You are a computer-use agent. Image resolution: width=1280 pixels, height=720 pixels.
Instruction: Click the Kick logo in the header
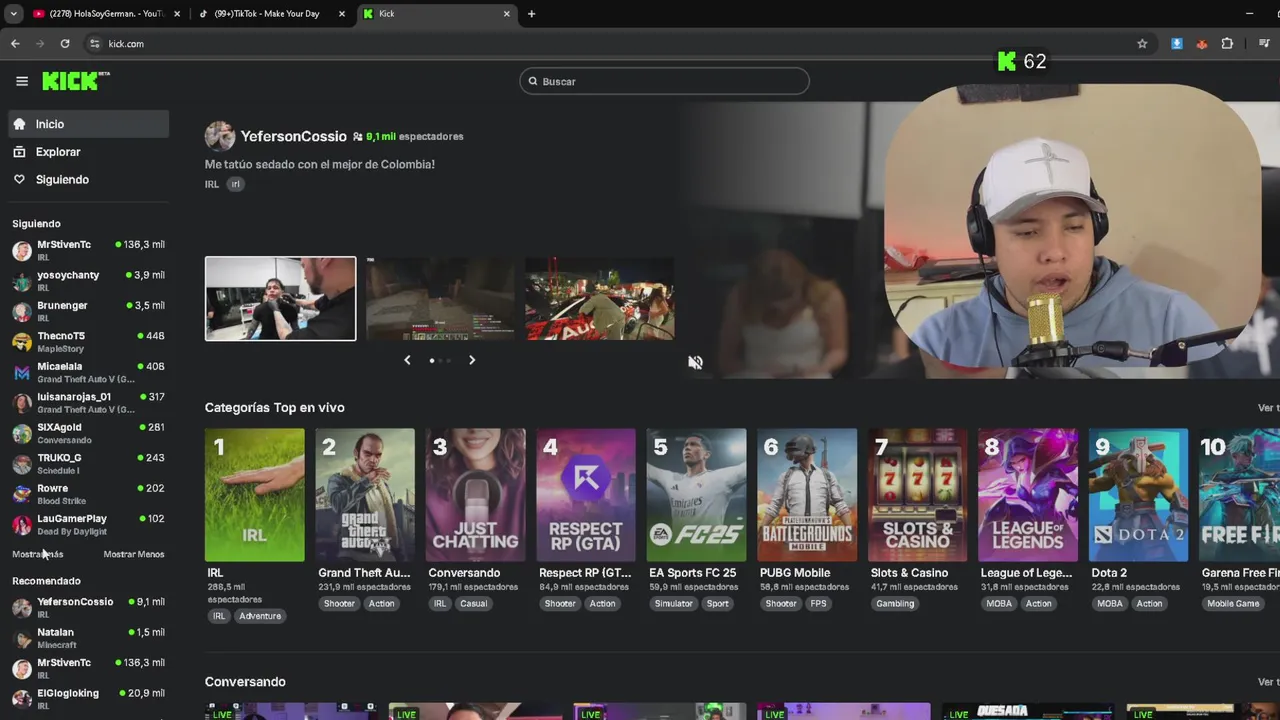click(x=75, y=81)
